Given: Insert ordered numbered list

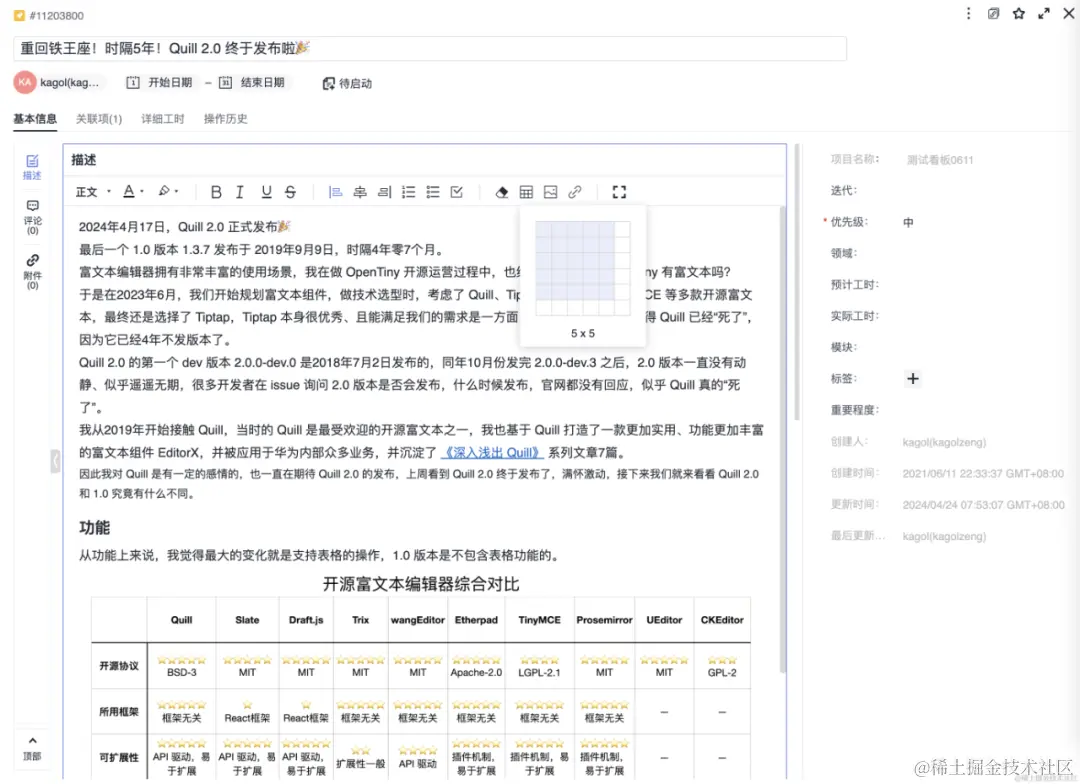Looking at the screenshot, I should coord(408,192).
